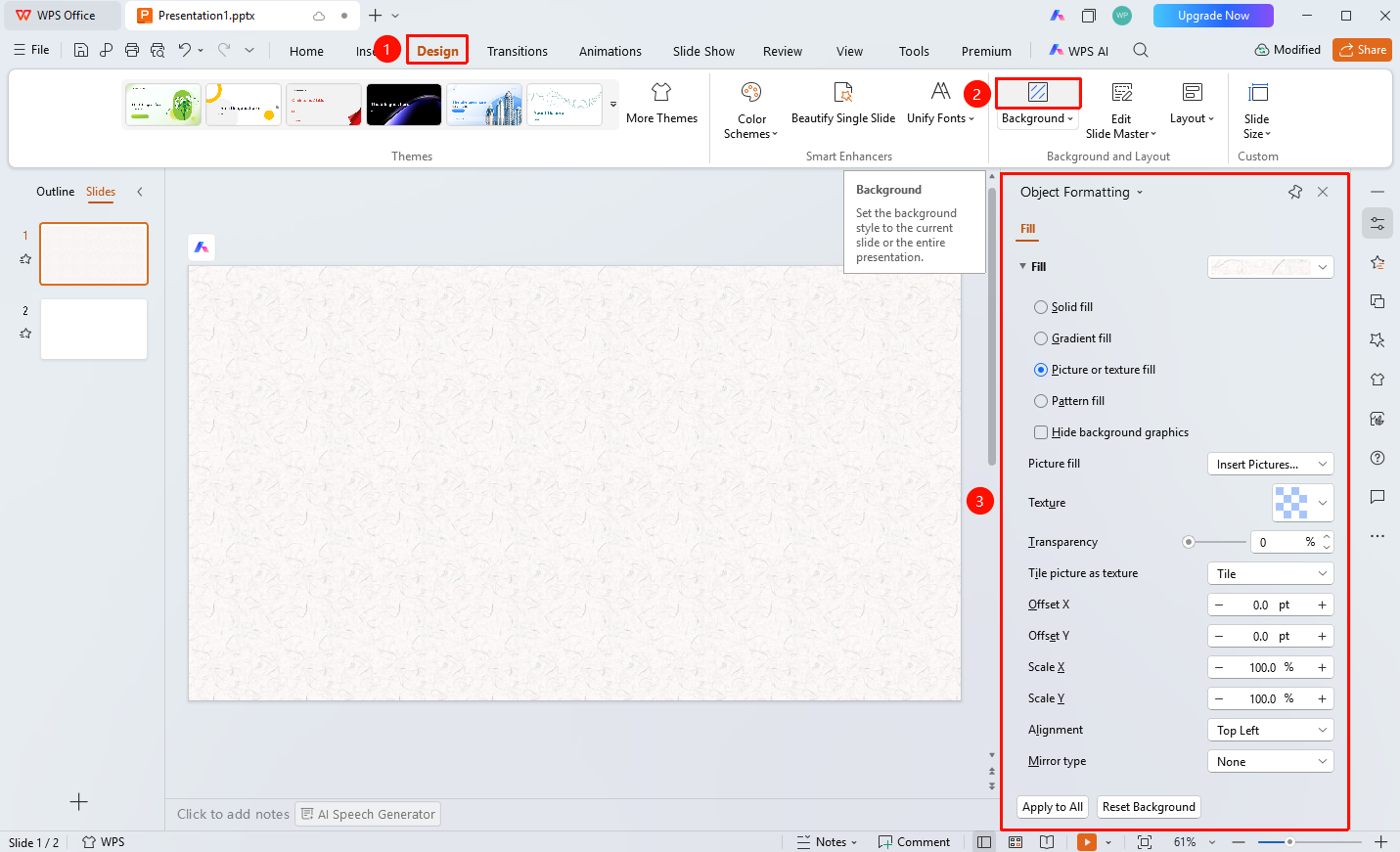
Task: Open the Color Schemes tool
Action: click(x=750, y=111)
